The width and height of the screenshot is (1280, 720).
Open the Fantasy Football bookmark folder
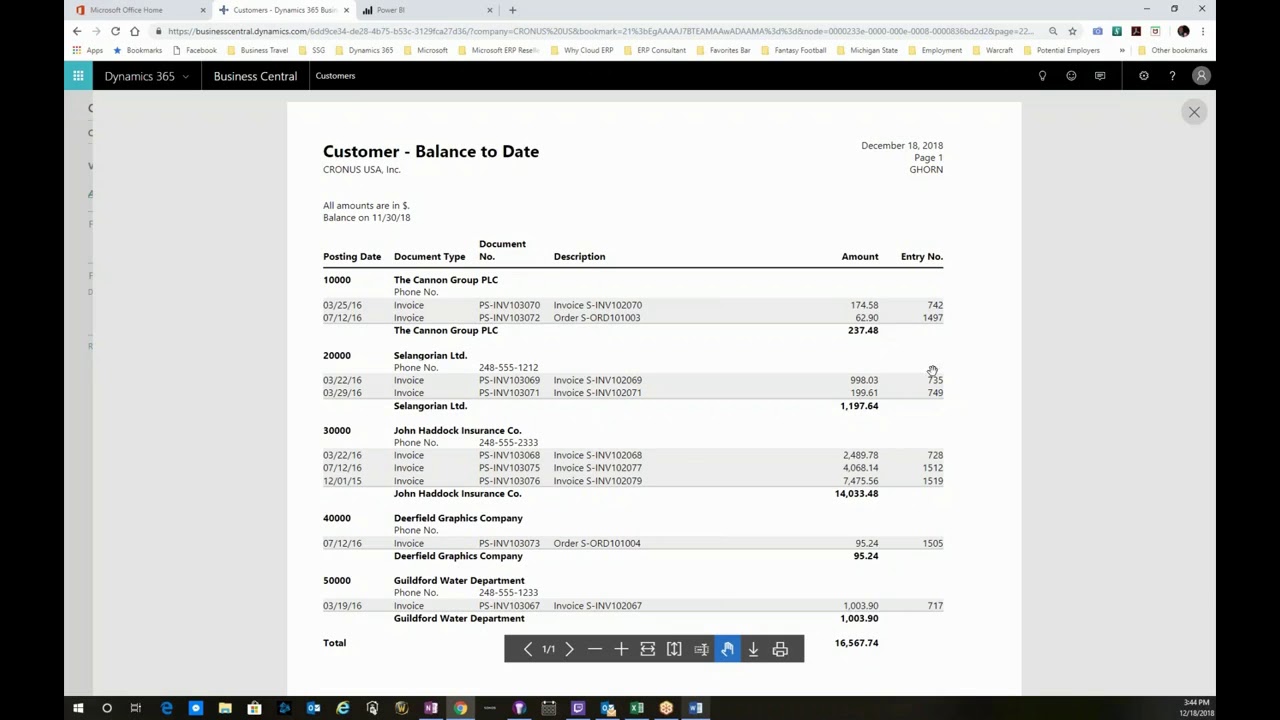pyautogui.click(x=794, y=50)
